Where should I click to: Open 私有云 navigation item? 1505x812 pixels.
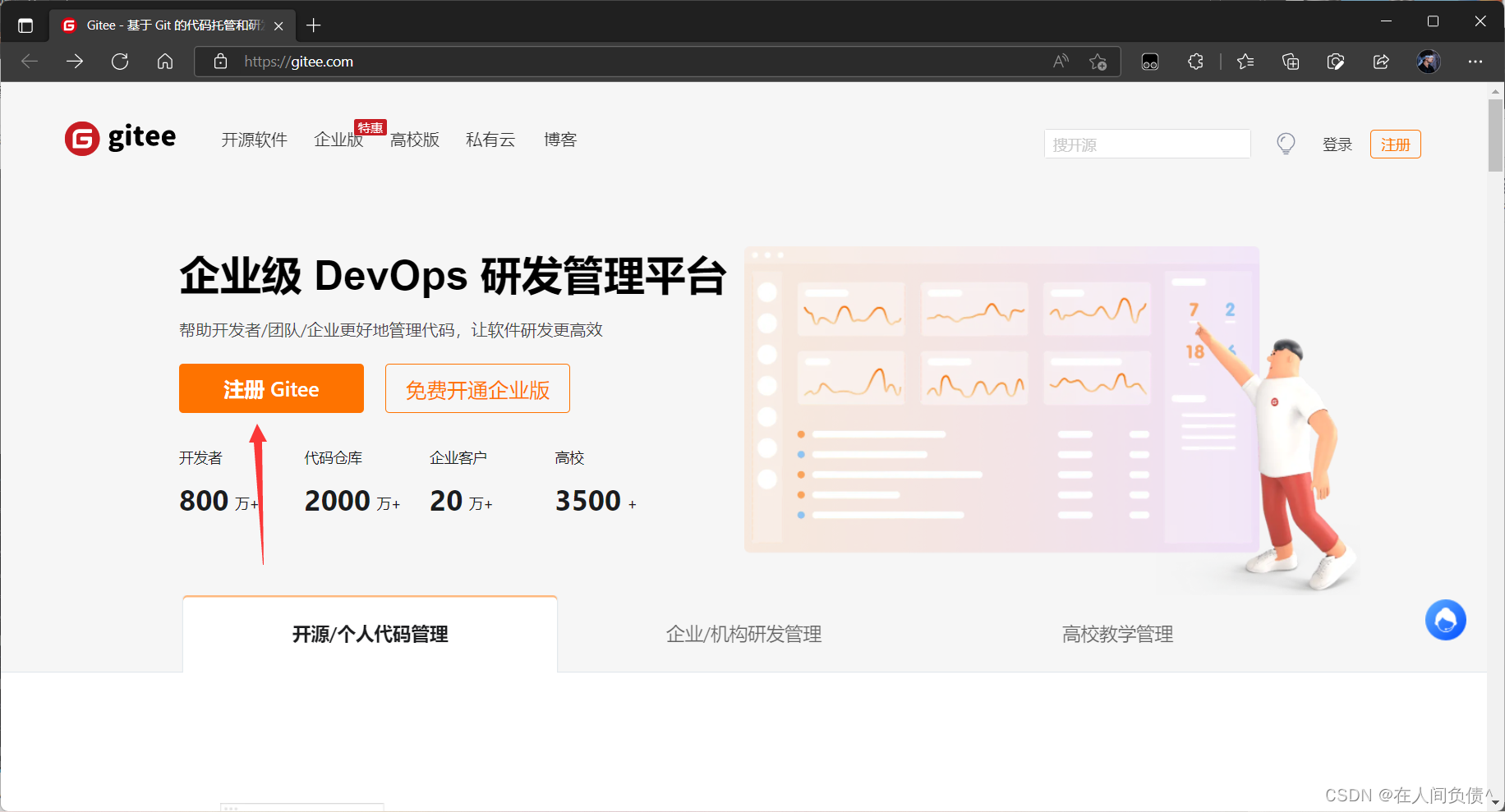[x=490, y=140]
